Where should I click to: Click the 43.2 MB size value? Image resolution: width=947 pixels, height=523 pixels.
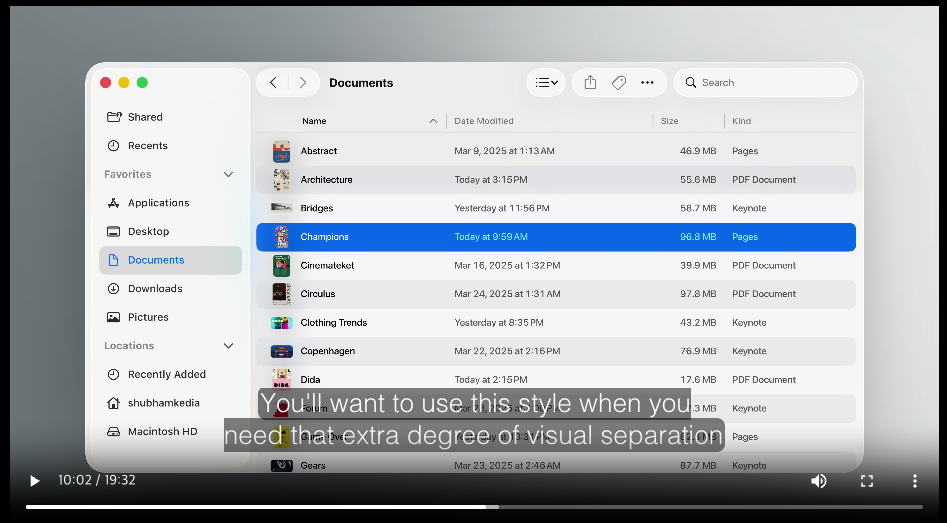tap(698, 322)
